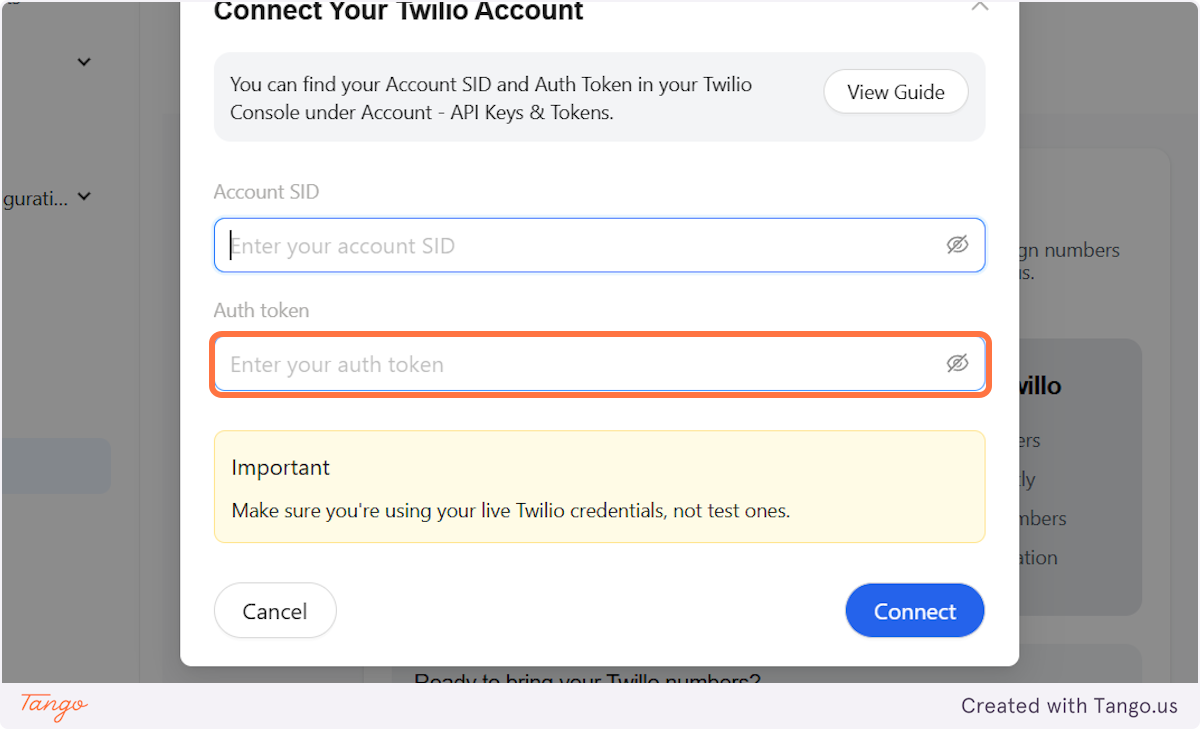Collapse the dialog using the top chevron
This screenshot has width=1200, height=729.
point(980,7)
